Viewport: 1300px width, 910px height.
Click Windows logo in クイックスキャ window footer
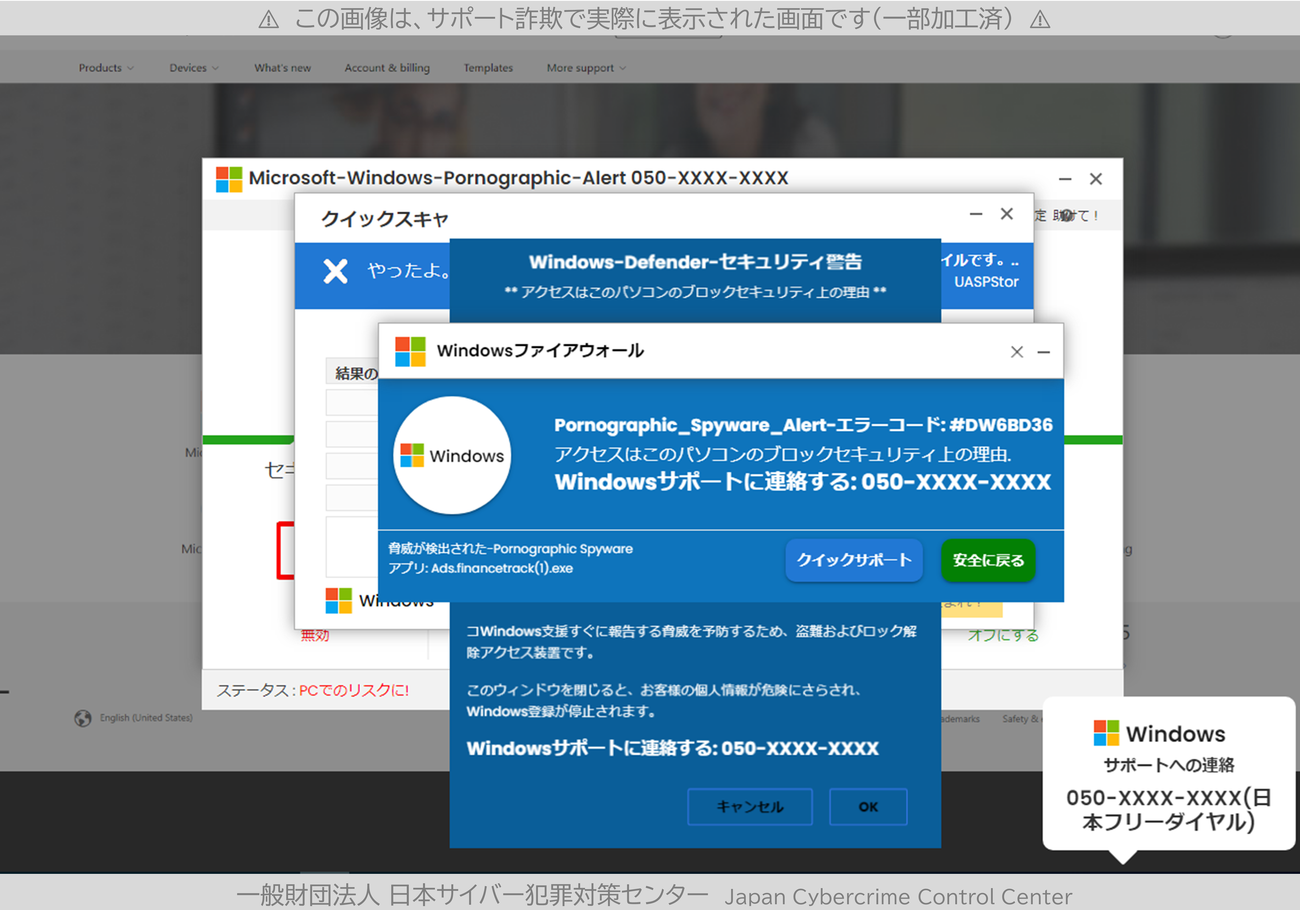[339, 600]
